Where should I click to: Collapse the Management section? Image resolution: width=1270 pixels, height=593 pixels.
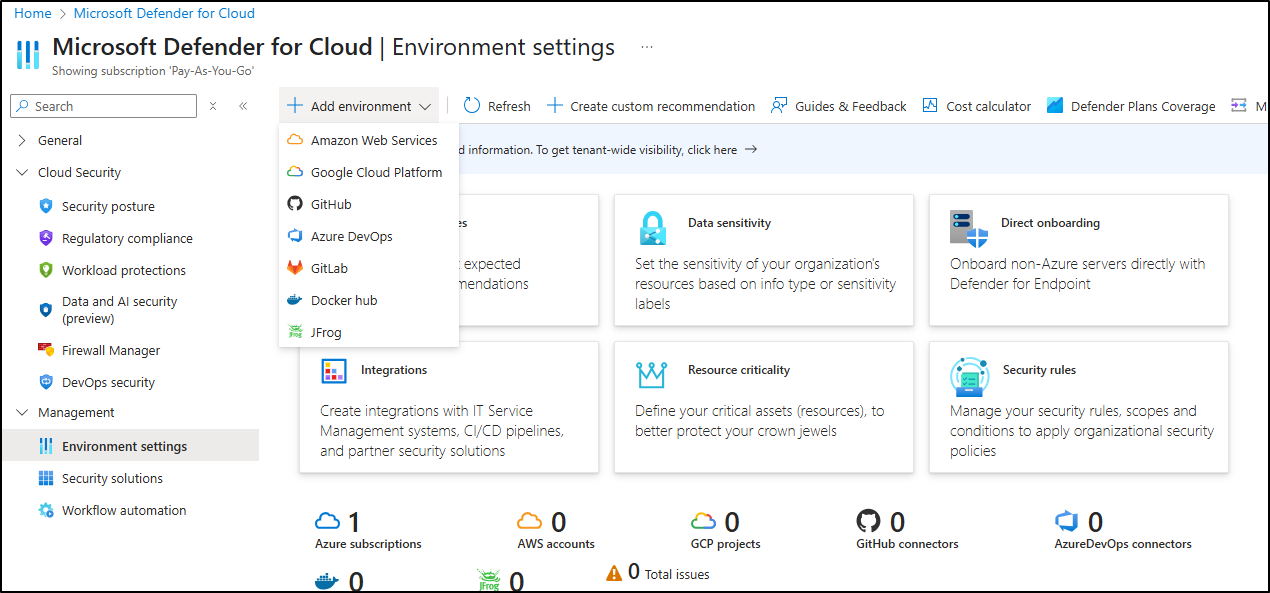pyautogui.click(x=22, y=413)
